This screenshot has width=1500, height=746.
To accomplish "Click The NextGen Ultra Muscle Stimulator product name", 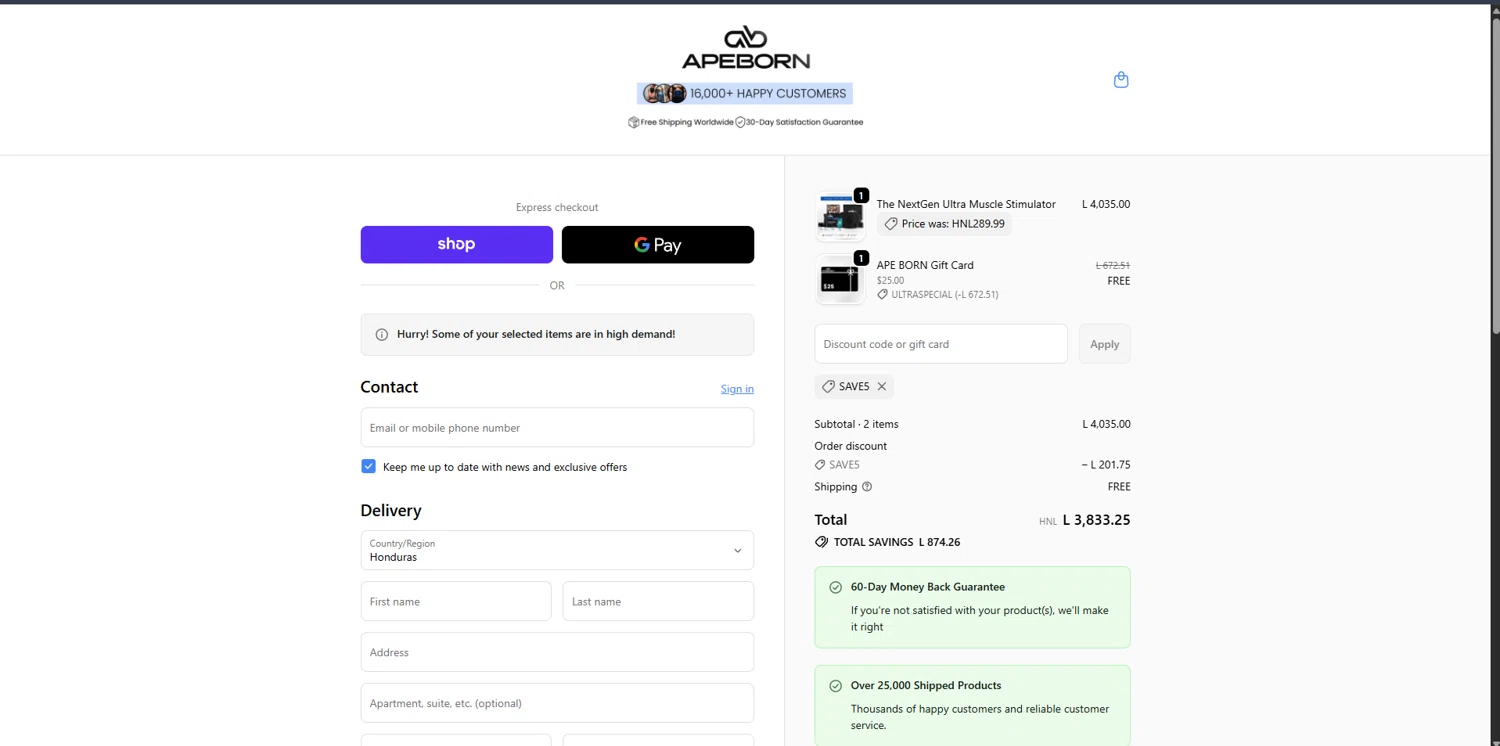I will coord(966,204).
